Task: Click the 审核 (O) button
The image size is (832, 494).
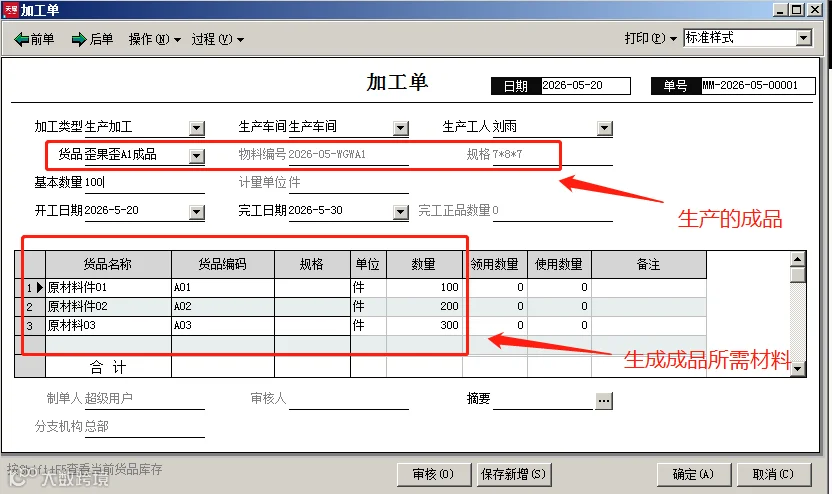Action: coord(434,474)
